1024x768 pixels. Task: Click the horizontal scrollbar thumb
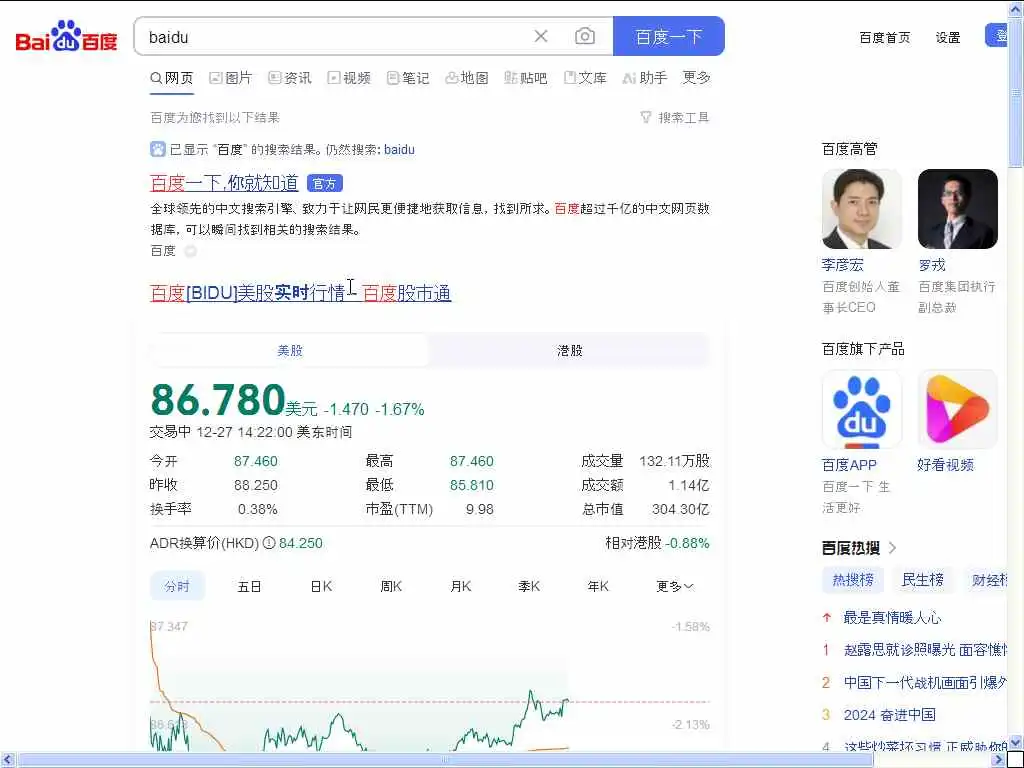[445, 760]
